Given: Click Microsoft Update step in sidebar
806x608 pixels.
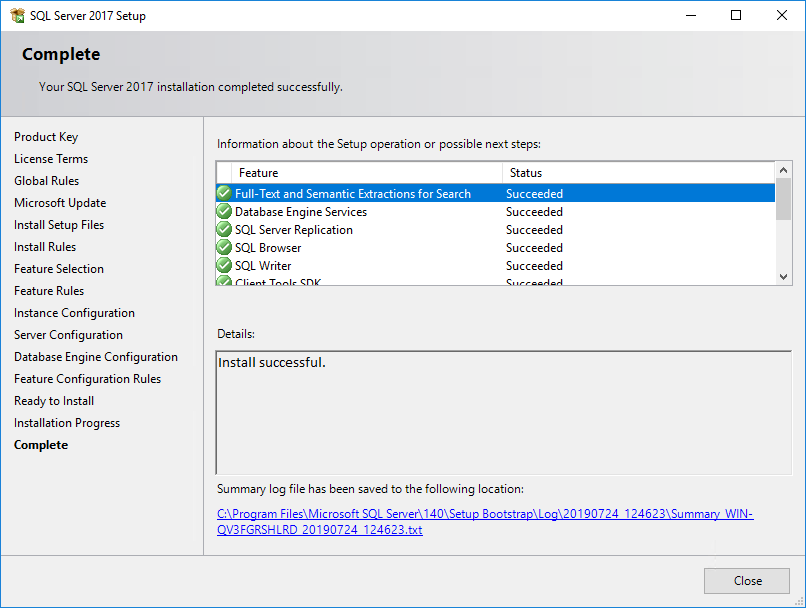Looking at the screenshot, I should (x=60, y=203).
